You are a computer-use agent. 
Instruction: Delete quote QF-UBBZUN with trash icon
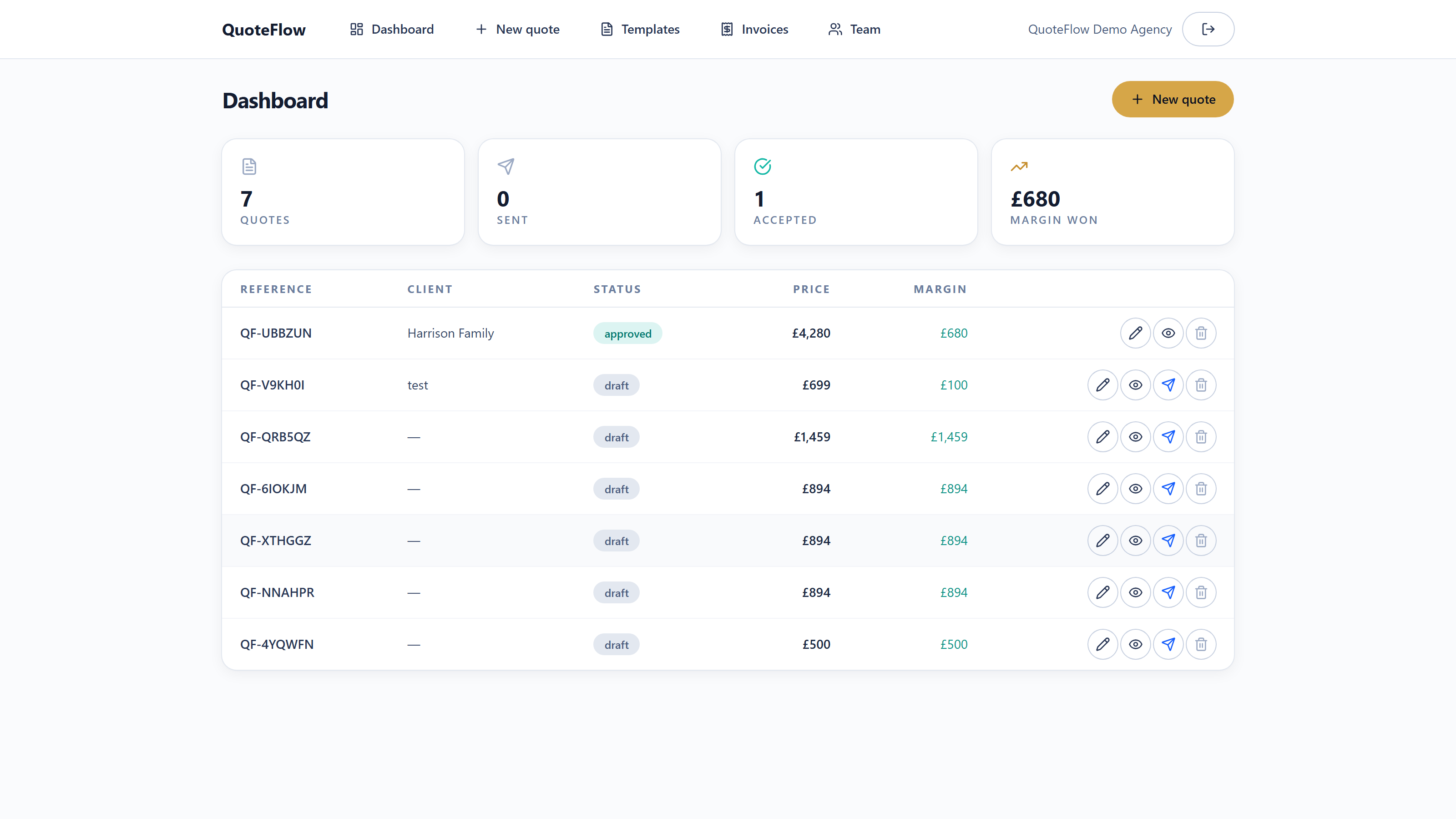click(x=1201, y=333)
